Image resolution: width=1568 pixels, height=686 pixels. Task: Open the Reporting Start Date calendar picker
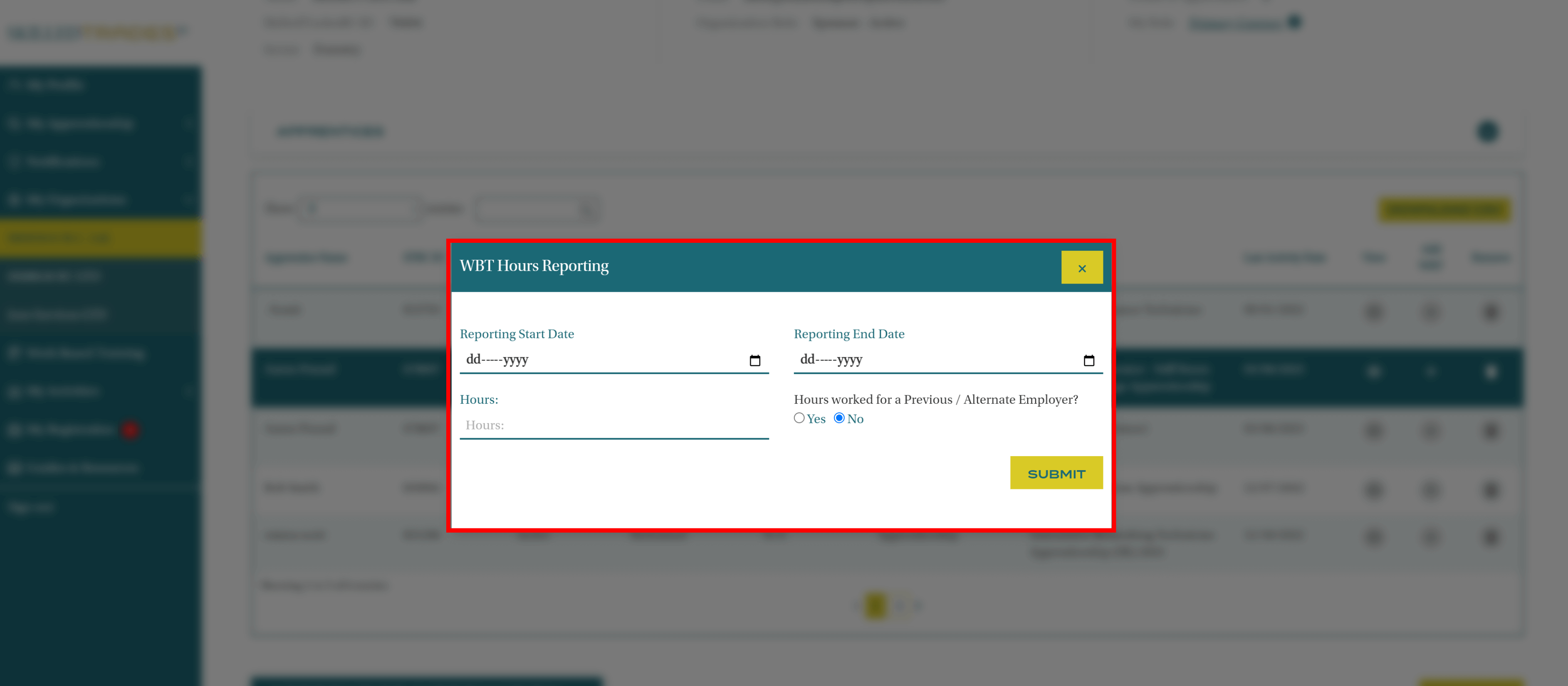(755, 360)
